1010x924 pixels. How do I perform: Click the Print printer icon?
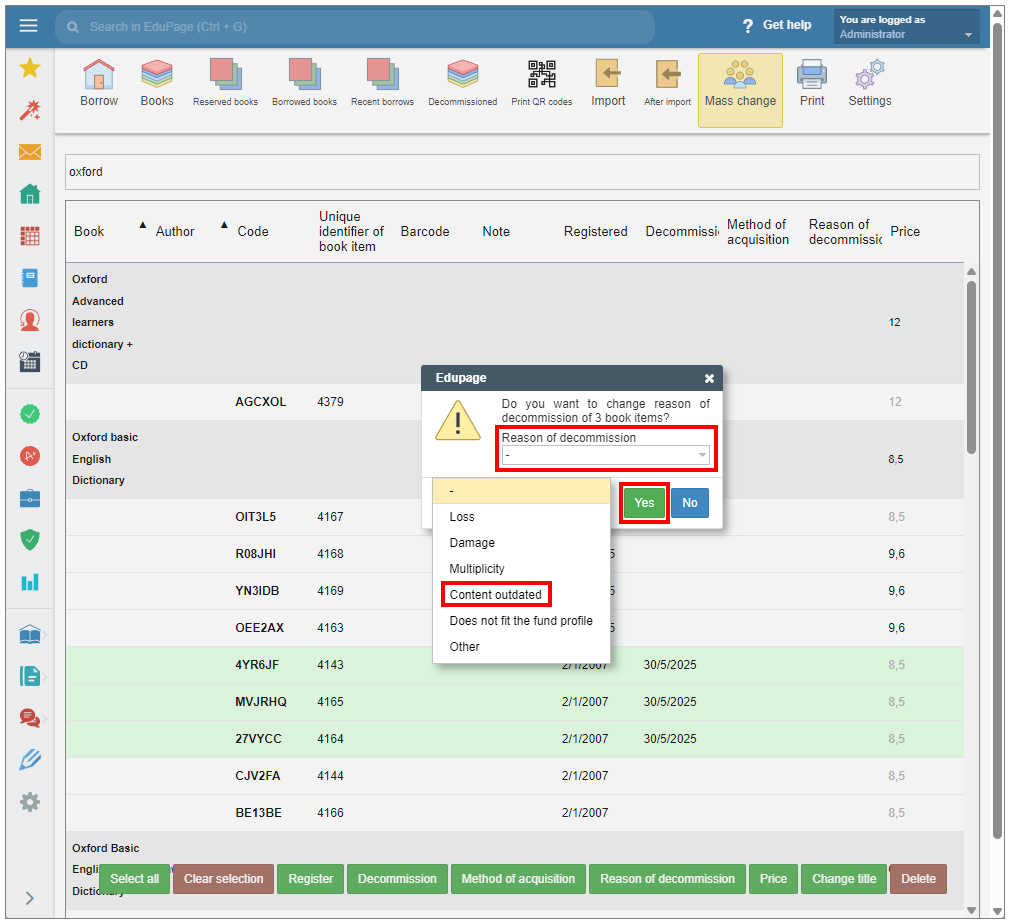[x=812, y=83]
